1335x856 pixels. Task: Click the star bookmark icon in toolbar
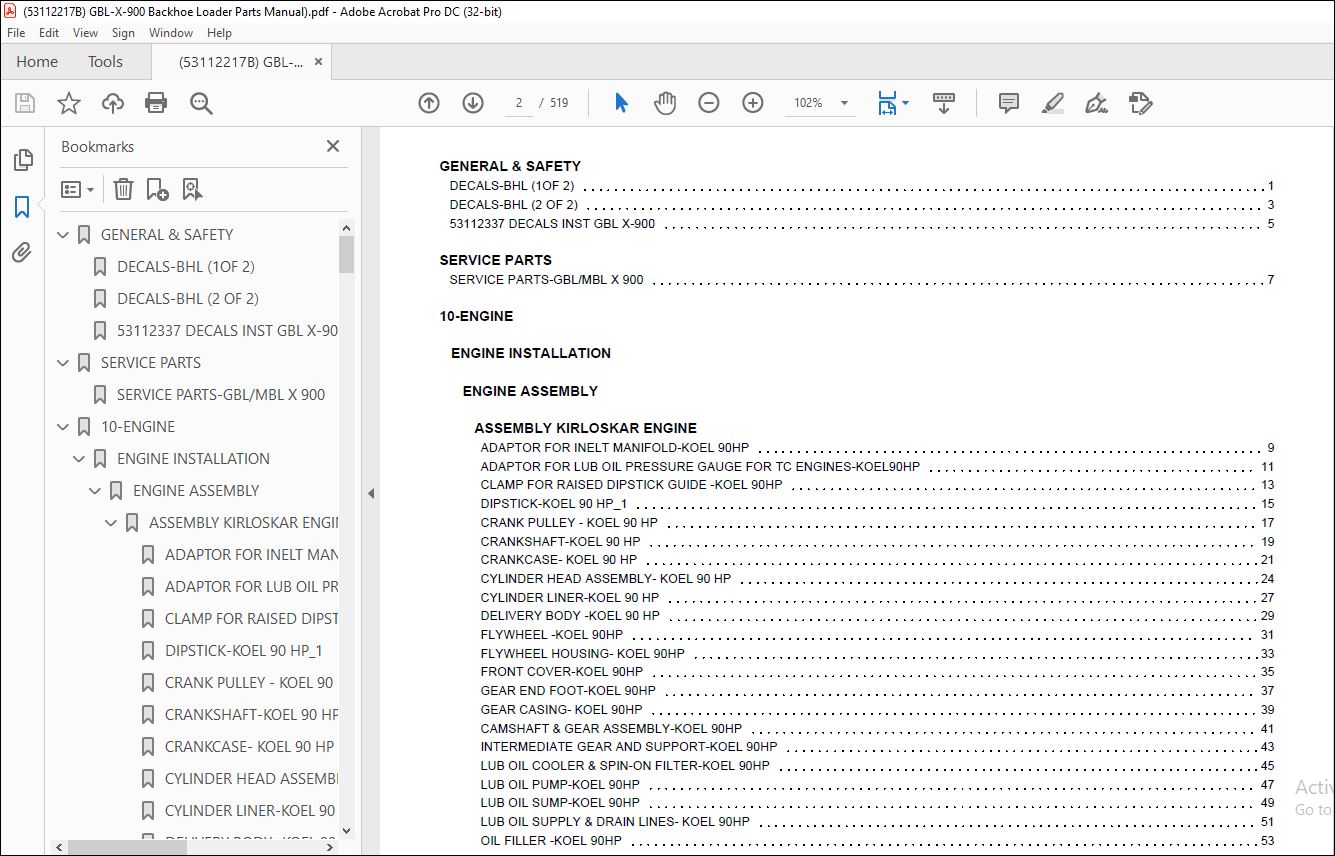69,103
